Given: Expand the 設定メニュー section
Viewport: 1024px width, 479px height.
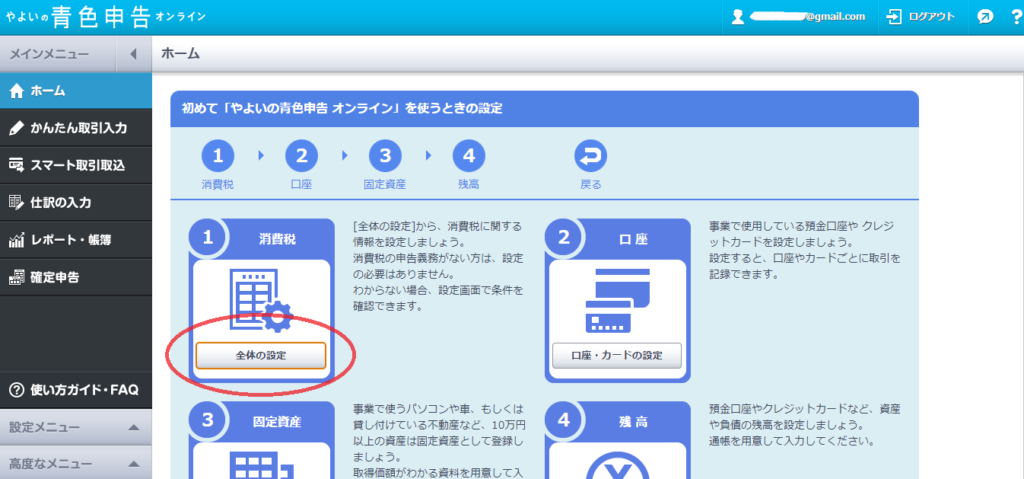Looking at the screenshot, I should (x=76, y=427).
